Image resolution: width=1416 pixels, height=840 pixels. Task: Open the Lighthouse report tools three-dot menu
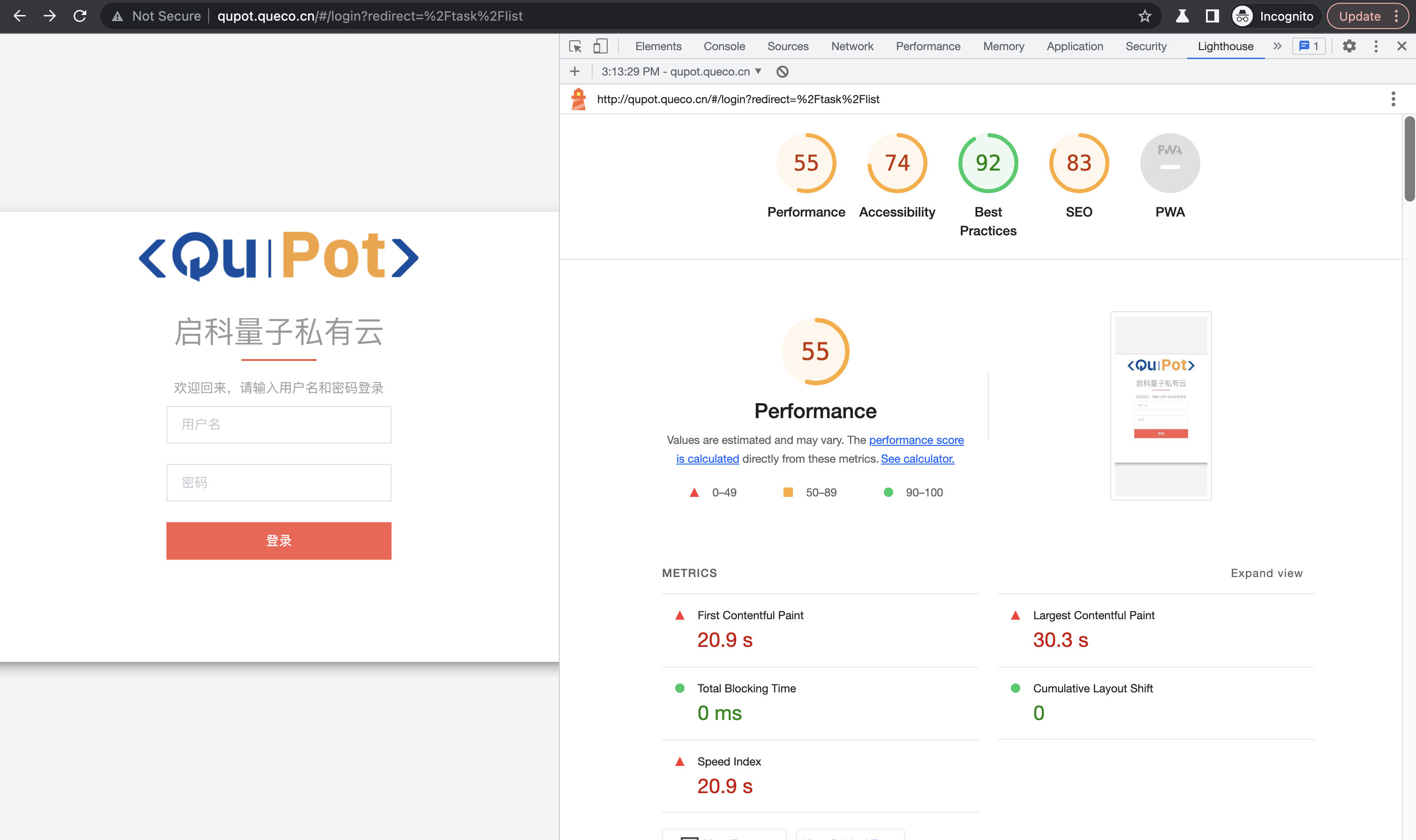pyautogui.click(x=1393, y=99)
